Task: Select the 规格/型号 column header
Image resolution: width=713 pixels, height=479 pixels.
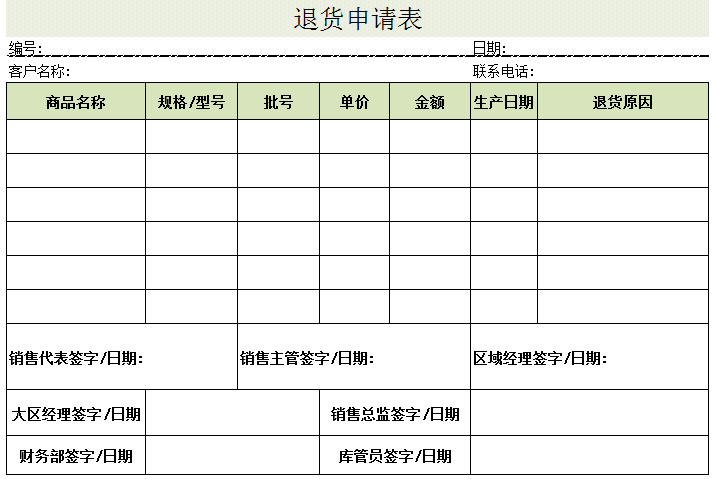Action: point(191,101)
